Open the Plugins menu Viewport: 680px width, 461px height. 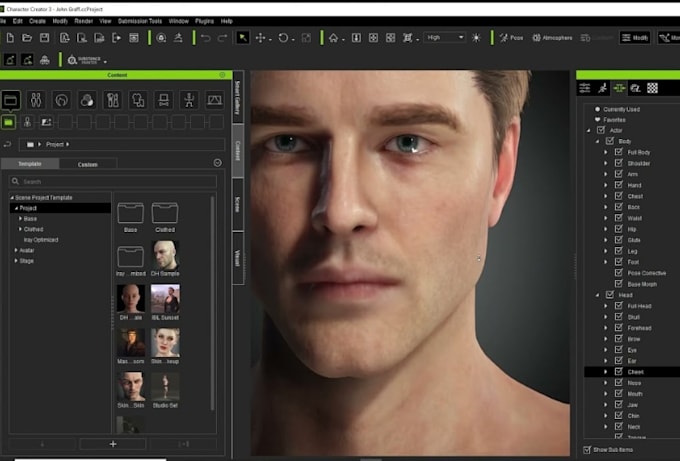(204, 21)
